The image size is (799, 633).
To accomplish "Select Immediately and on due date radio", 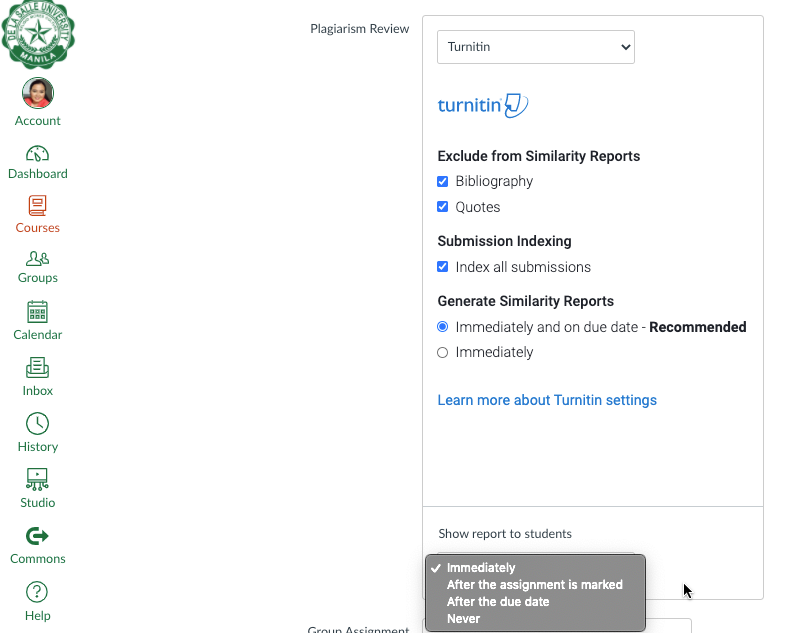I will (443, 327).
